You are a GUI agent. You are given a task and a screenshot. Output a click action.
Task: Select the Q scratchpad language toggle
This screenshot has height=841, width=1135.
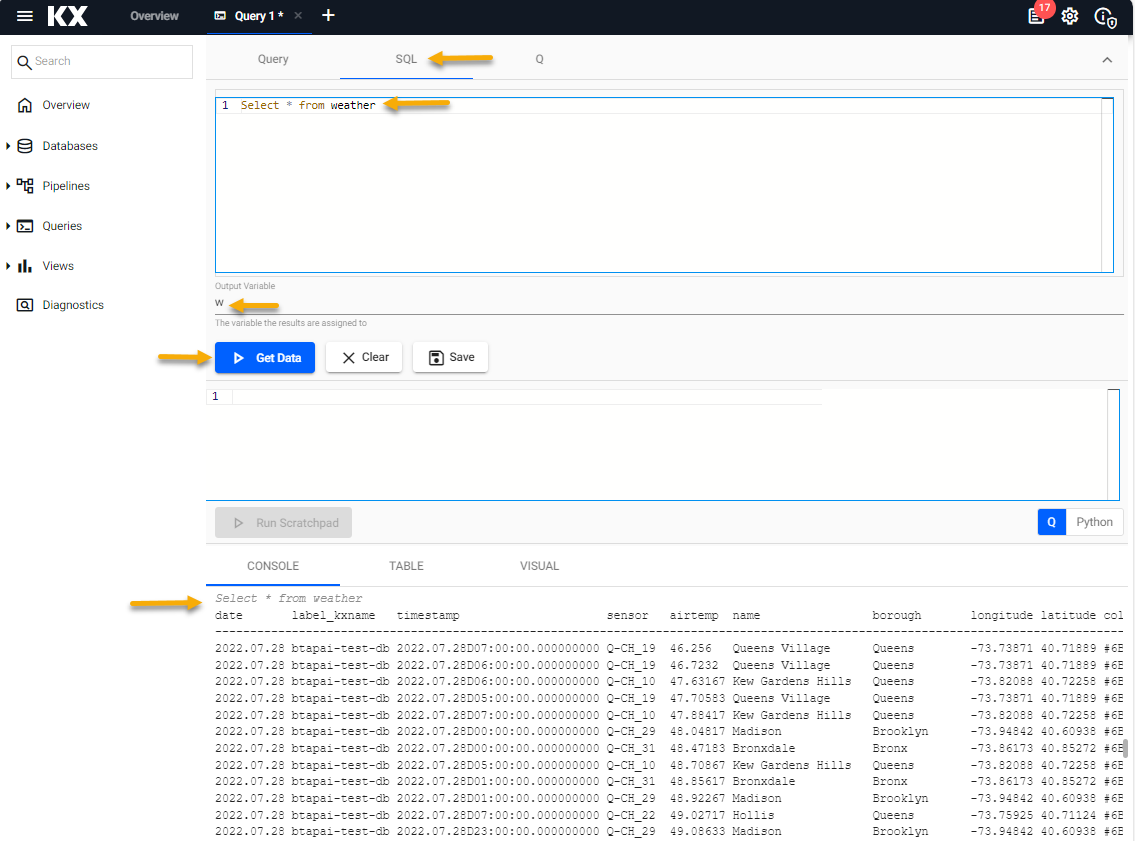1051,522
